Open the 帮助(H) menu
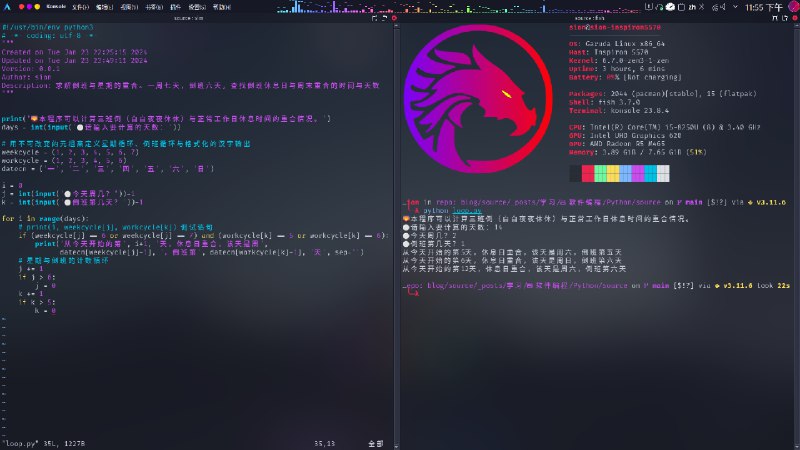The width and height of the screenshot is (800, 450). 221,7
